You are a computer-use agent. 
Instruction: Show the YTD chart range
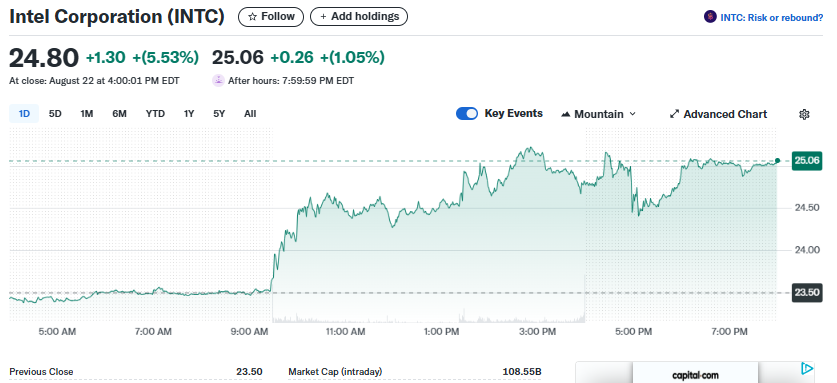[155, 114]
